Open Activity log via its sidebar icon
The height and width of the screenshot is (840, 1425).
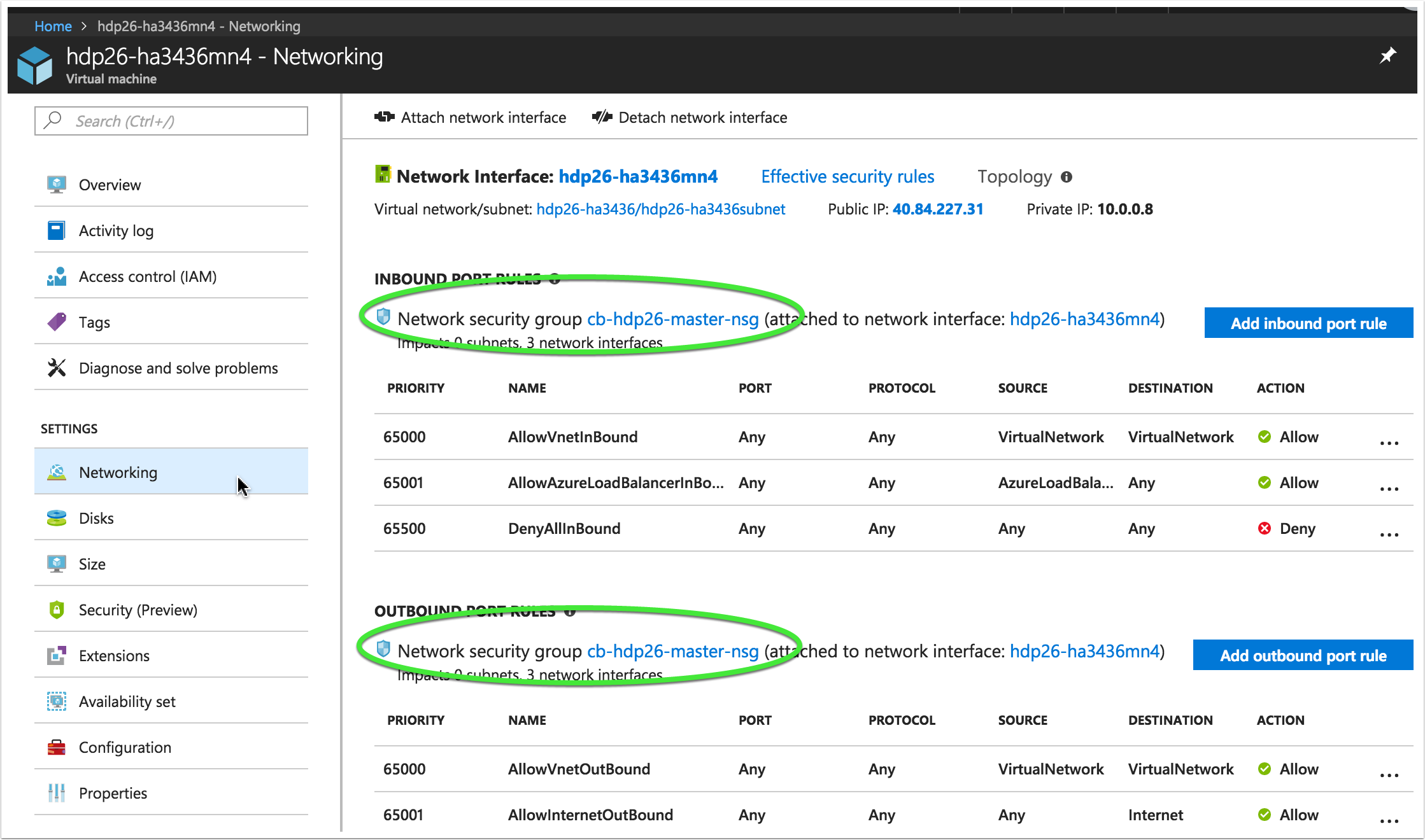point(57,230)
